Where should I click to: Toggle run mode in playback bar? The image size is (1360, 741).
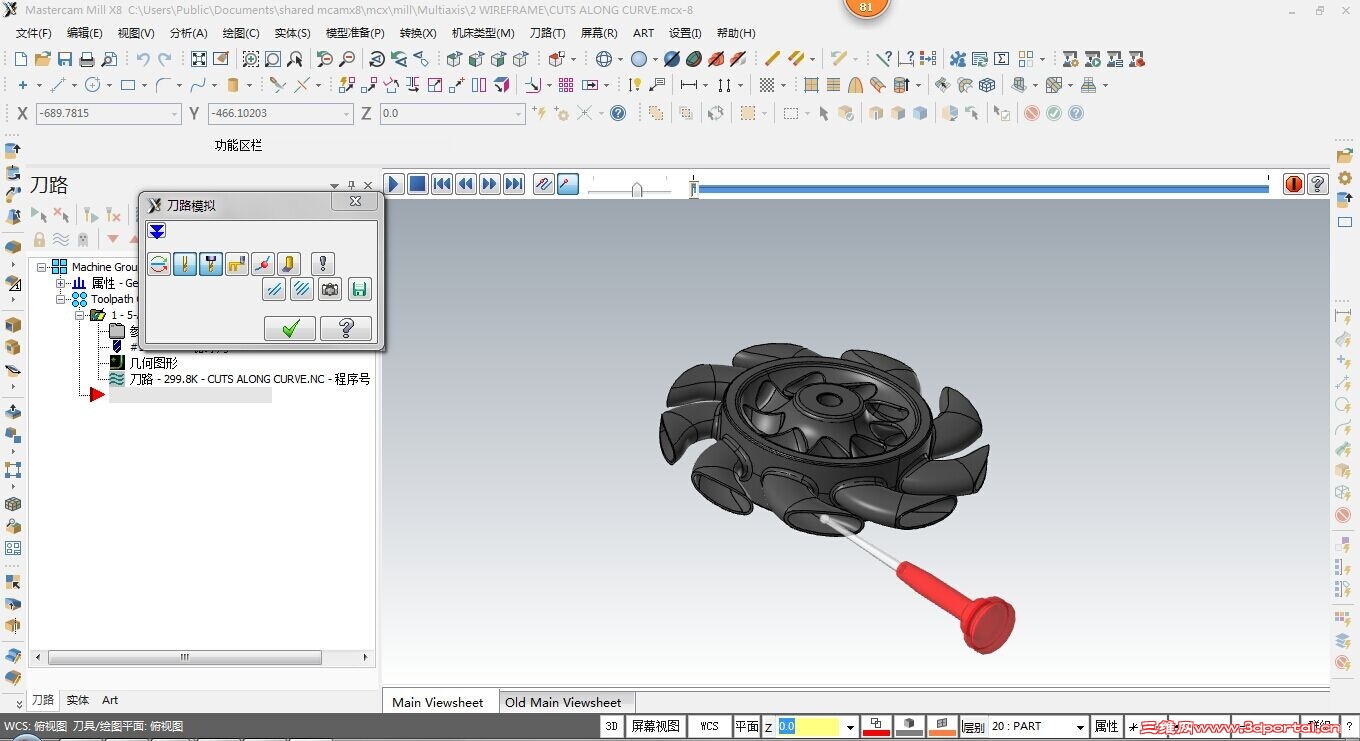568,184
